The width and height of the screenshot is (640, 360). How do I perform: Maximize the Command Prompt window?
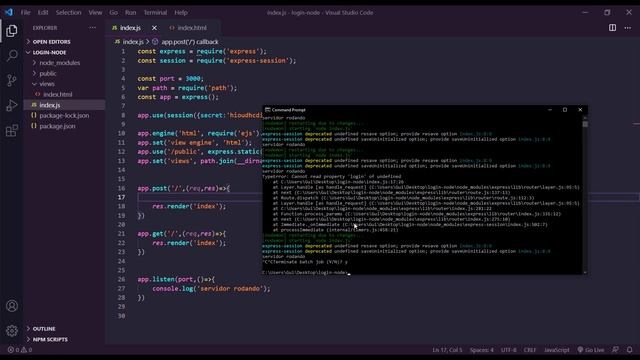pyautogui.click(x=565, y=109)
